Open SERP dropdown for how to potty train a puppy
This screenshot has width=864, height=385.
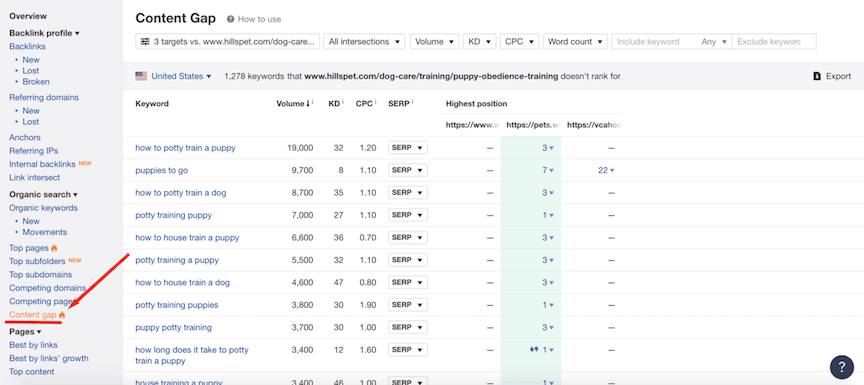(x=408, y=148)
